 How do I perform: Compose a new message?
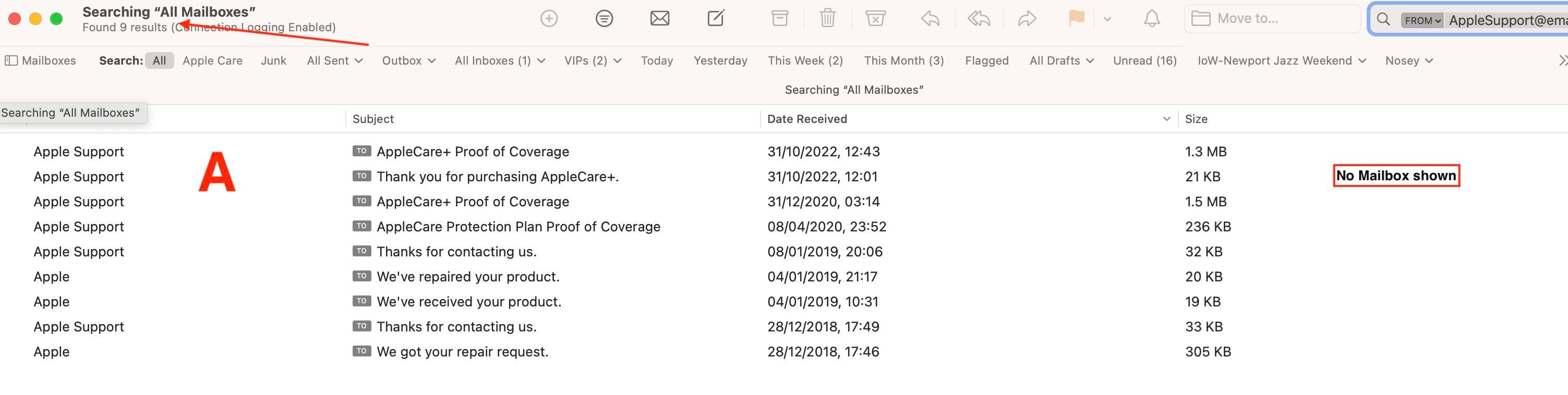point(716,18)
